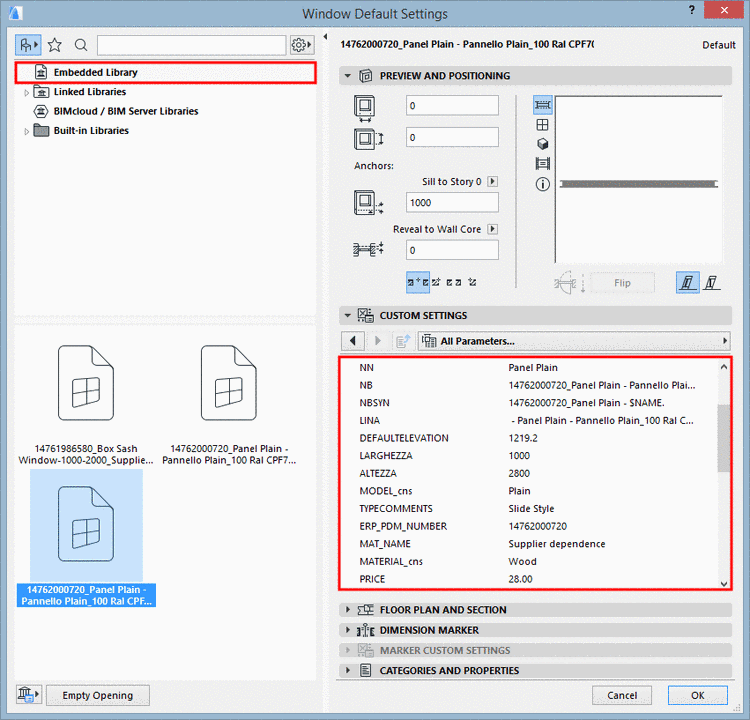Select BIMcloud / BIM Server Libraries

tap(125, 111)
